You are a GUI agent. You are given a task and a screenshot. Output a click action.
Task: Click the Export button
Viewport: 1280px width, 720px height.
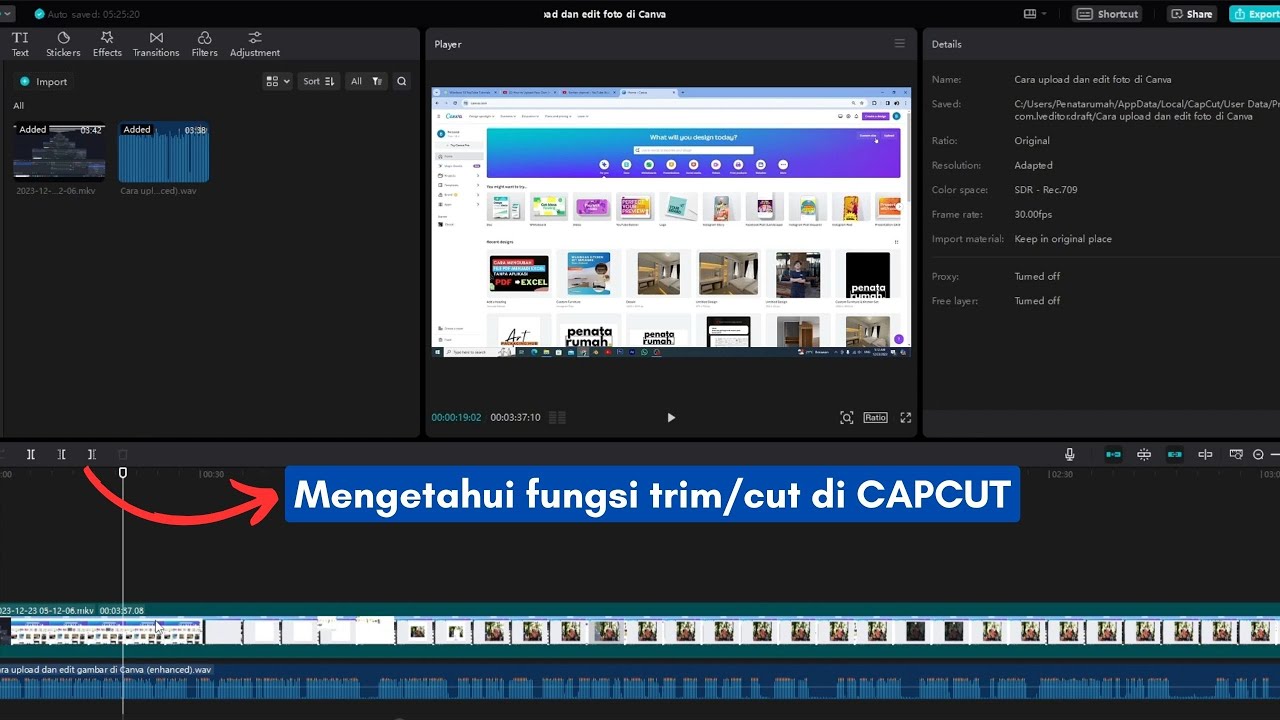coord(1255,14)
